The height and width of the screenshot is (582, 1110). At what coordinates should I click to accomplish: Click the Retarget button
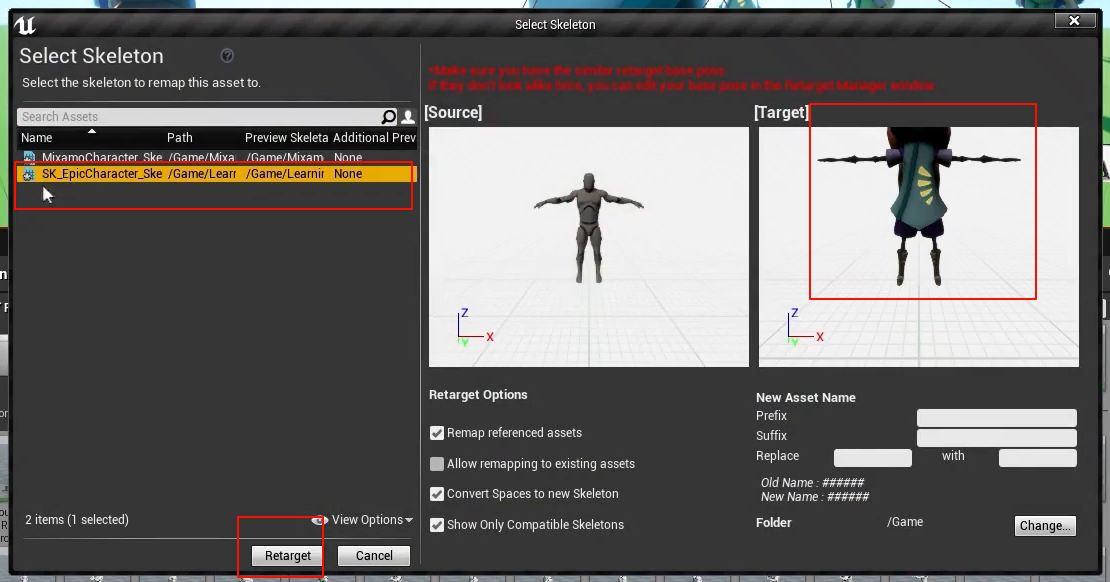pyautogui.click(x=287, y=556)
